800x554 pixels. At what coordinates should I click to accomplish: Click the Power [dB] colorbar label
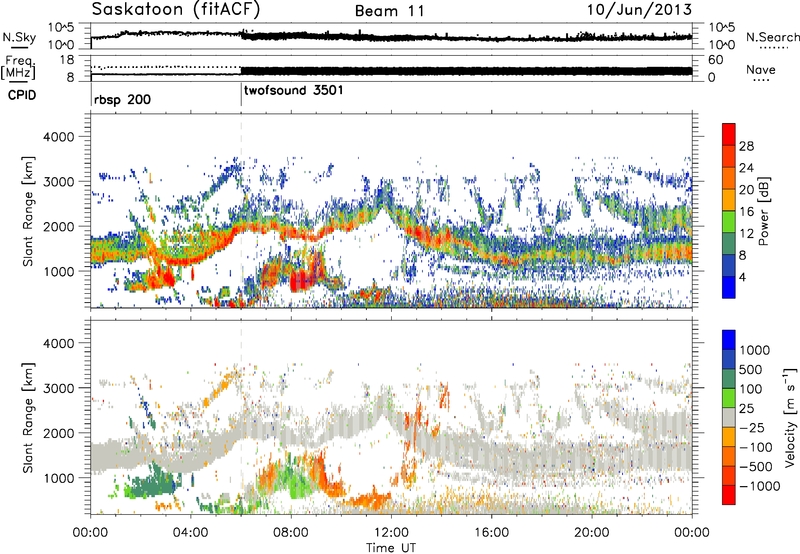pos(763,211)
